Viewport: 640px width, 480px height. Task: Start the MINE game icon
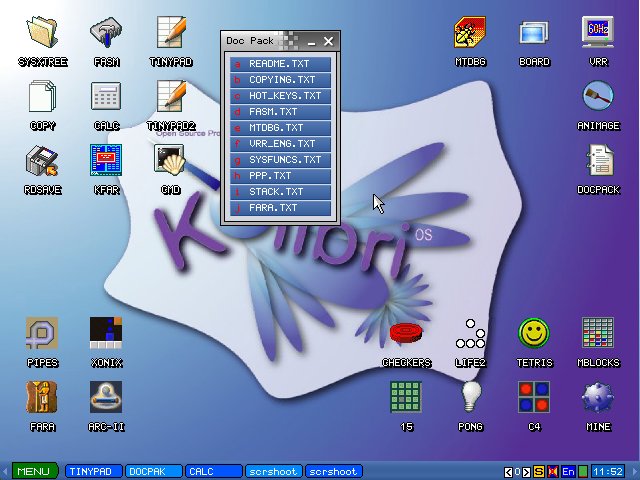pyautogui.click(x=598, y=400)
